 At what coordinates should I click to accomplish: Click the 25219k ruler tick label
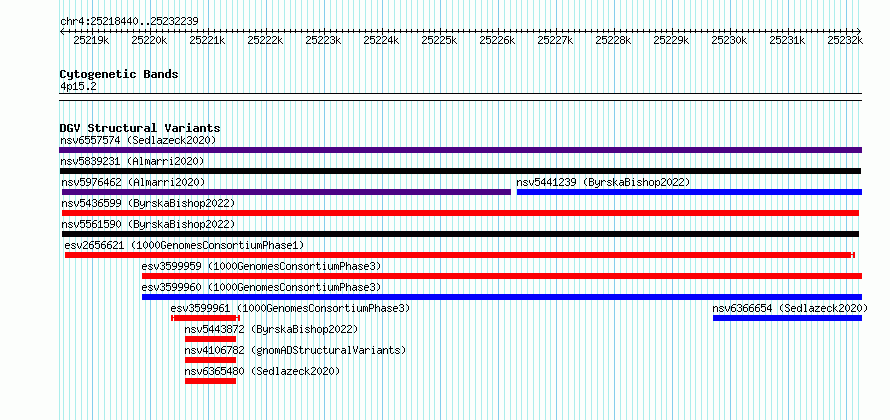tap(91, 40)
